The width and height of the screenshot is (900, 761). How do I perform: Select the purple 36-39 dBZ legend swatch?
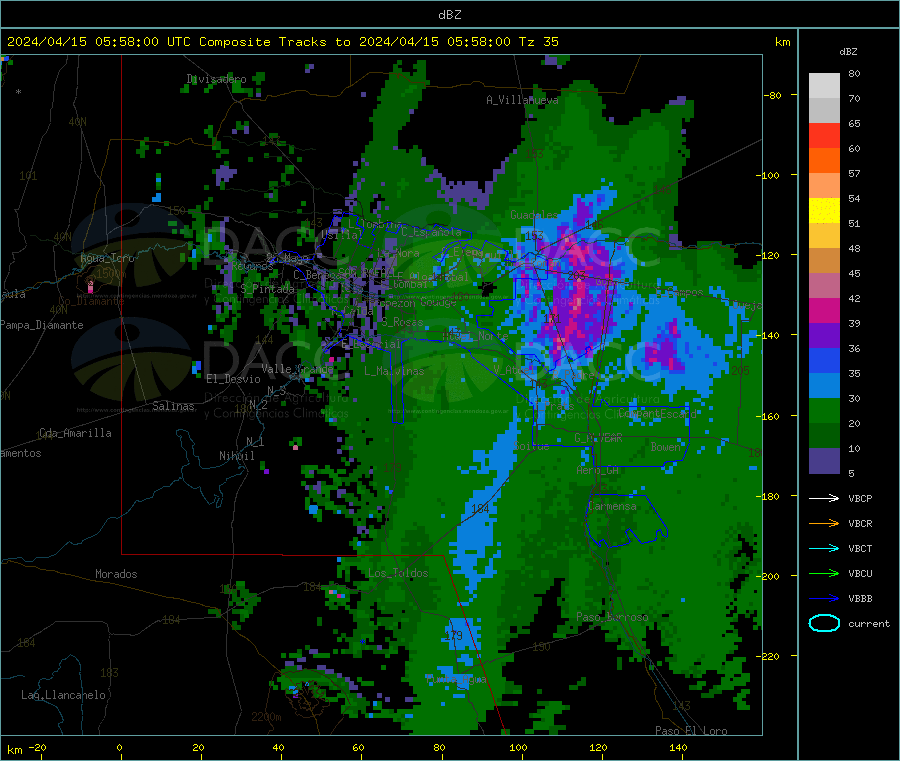(824, 336)
